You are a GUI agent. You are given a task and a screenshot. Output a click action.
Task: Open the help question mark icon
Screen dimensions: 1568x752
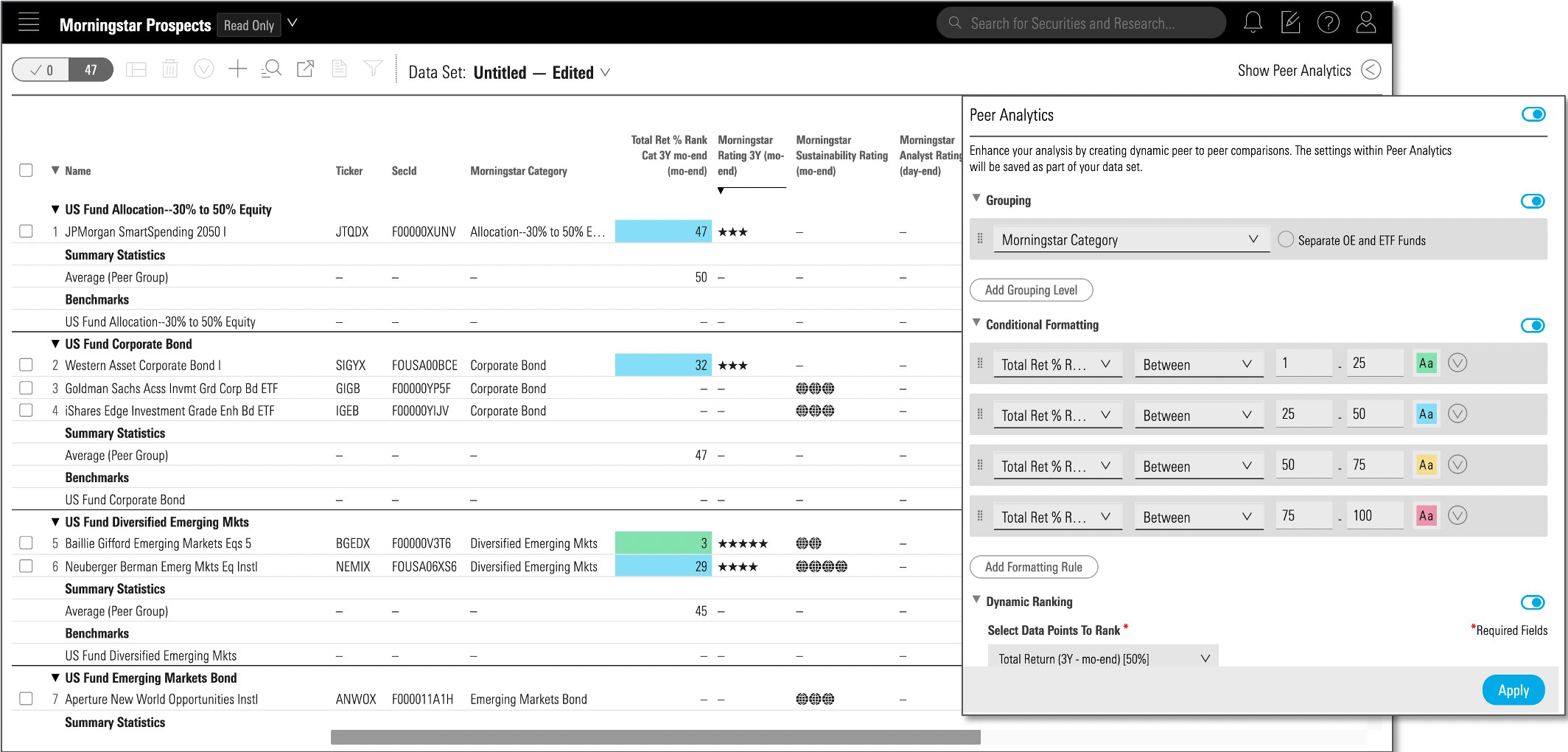coord(1328,23)
